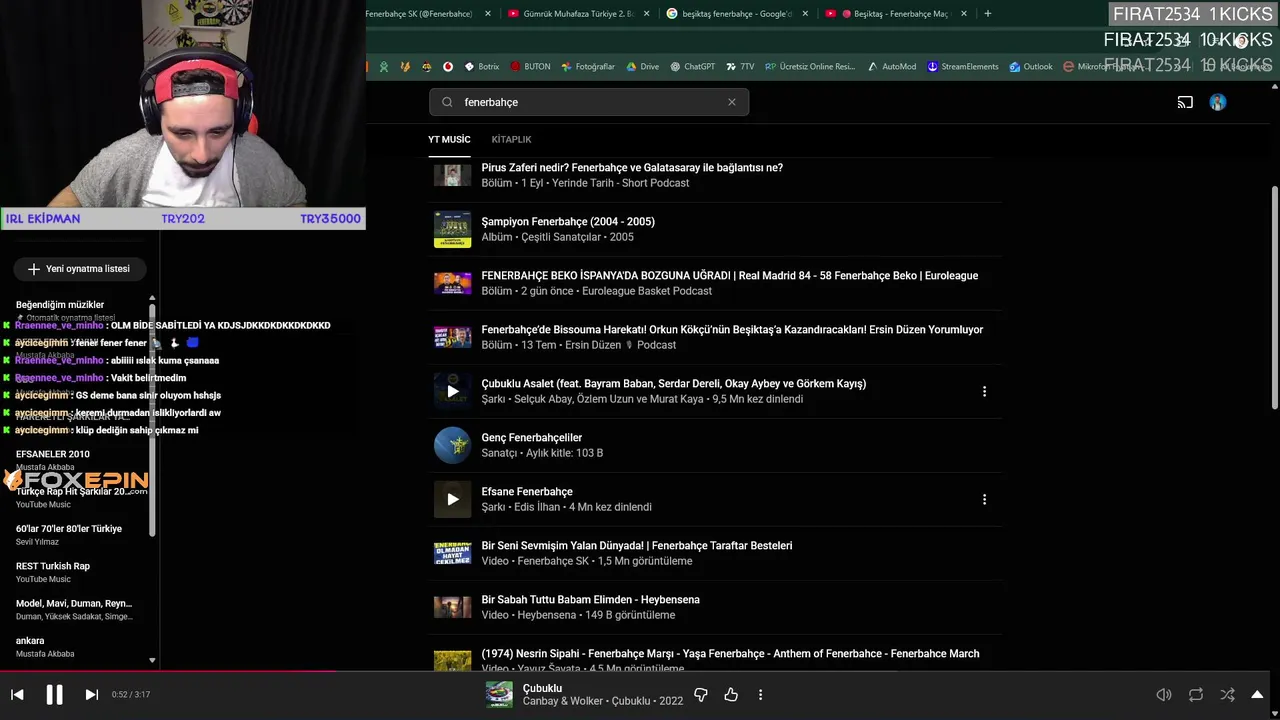Pause the playing song Çubuklu

point(54,694)
